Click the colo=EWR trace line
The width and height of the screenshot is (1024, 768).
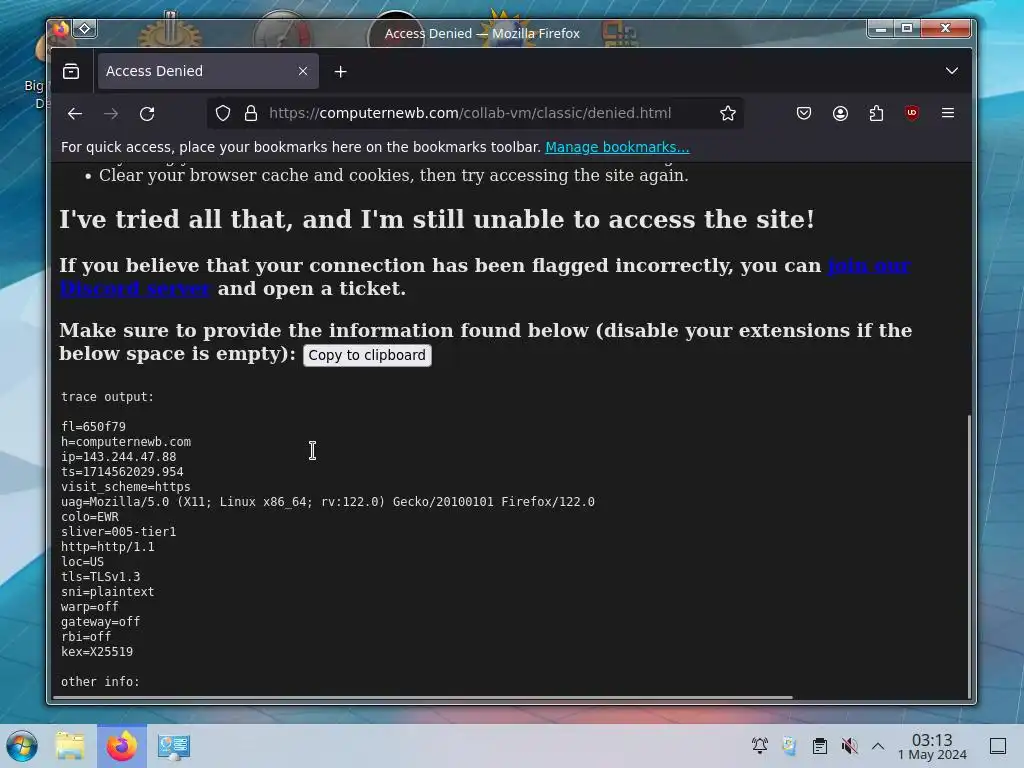pyautogui.click(x=90, y=517)
